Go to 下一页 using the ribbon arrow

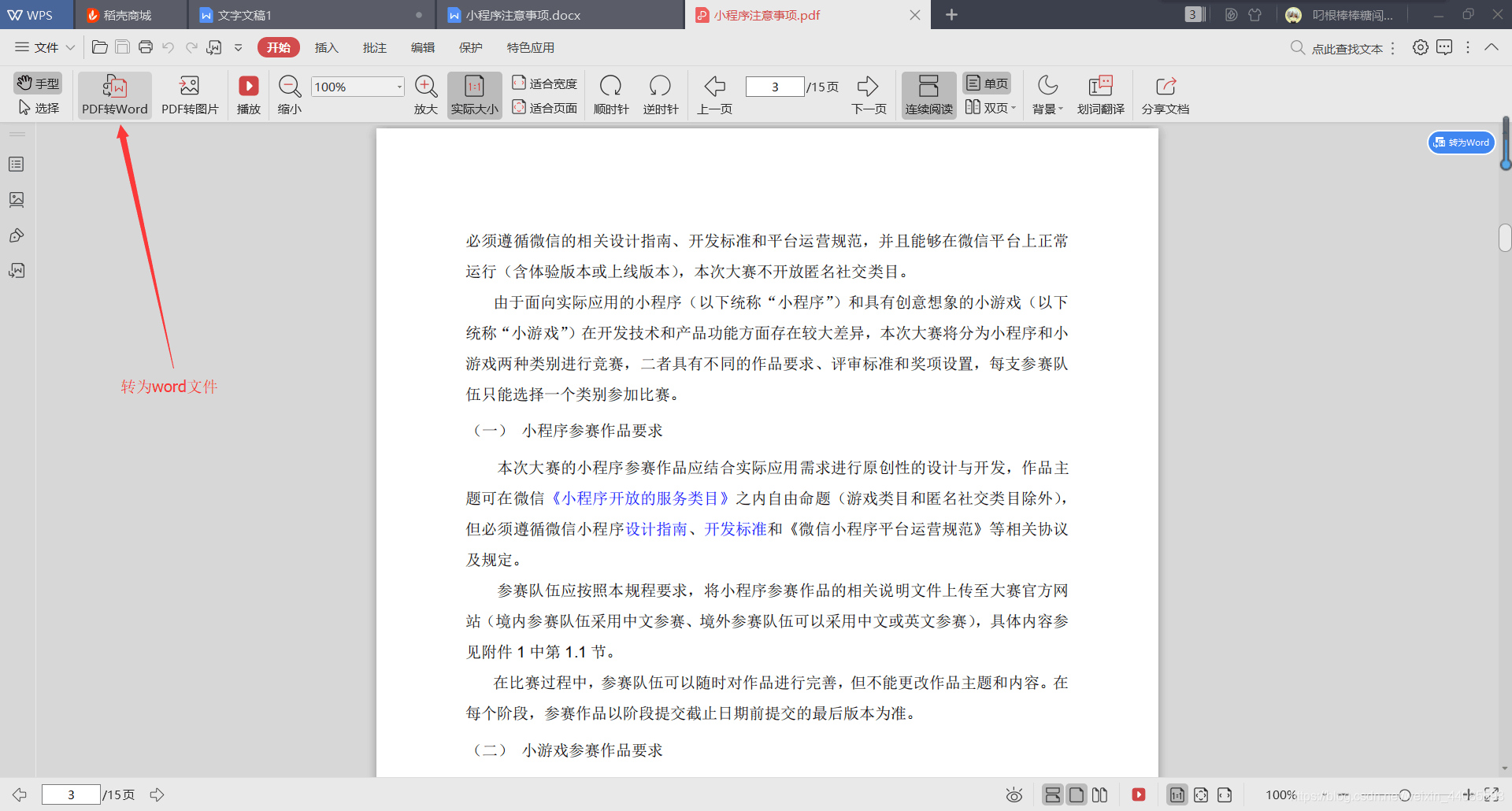[x=869, y=94]
